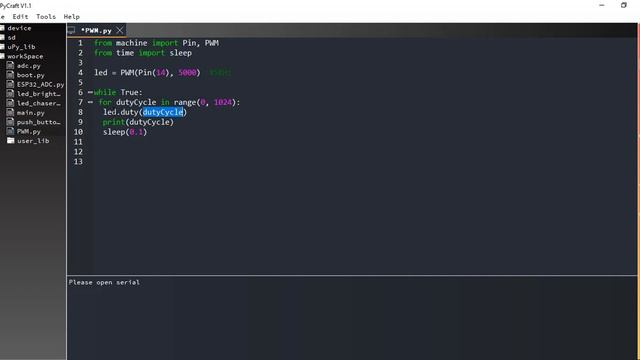The height and width of the screenshot is (360, 640).
Task: Click line number 13 in the gutter
Action: pyautogui.click(x=78, y=162)
